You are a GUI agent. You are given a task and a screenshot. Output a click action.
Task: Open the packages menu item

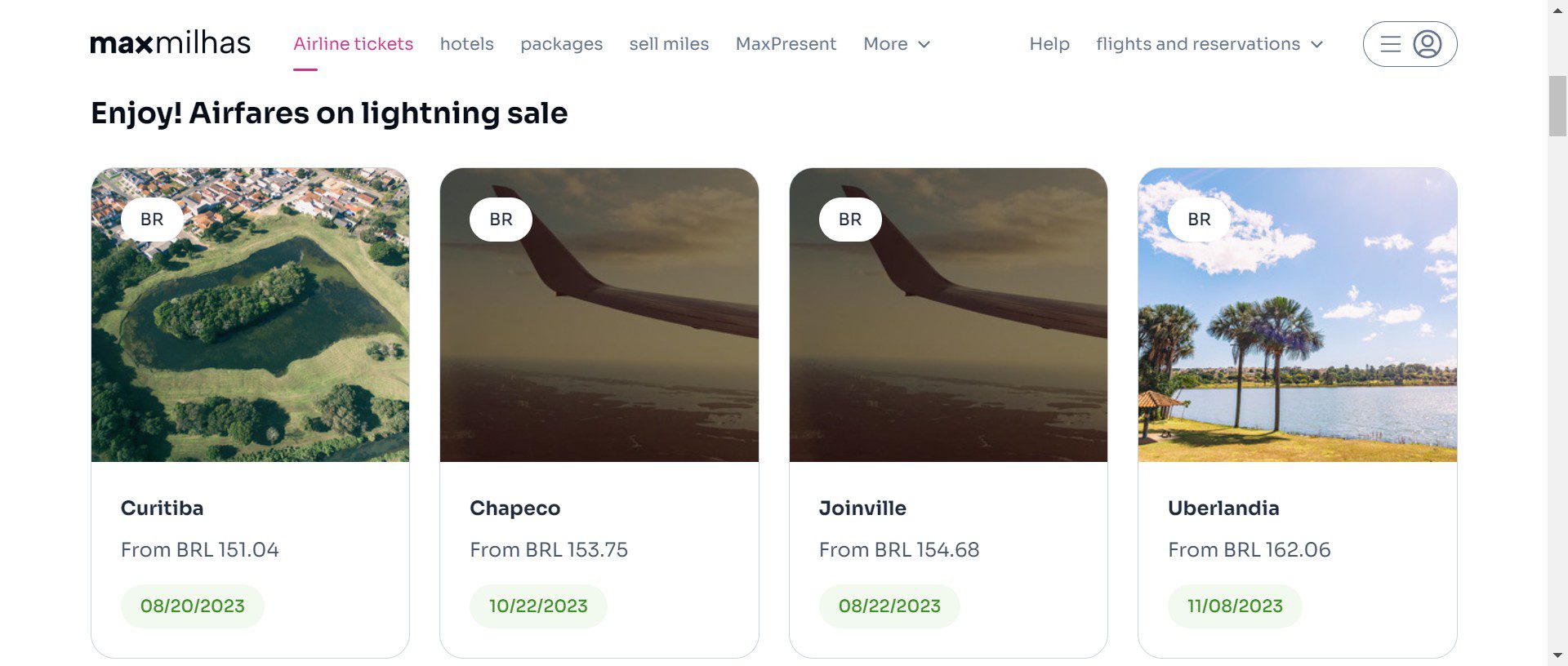click(561, 44)
